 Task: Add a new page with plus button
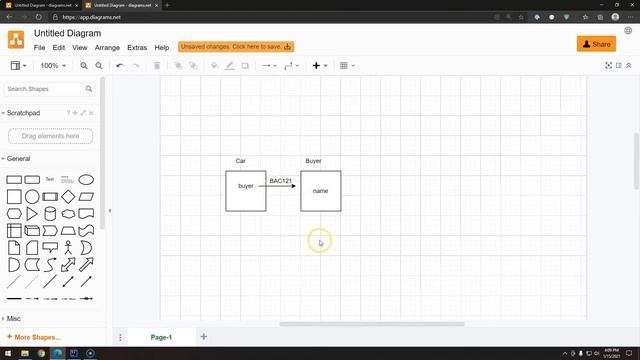[204, 337]
